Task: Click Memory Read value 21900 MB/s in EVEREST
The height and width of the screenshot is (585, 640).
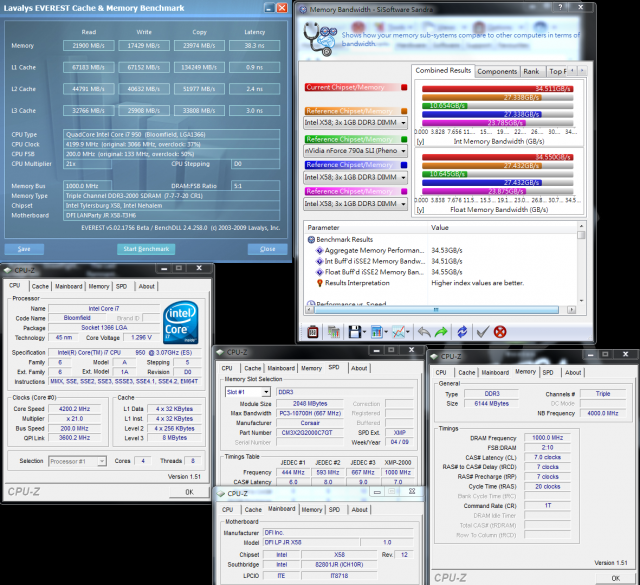Action: coord(89,46)
